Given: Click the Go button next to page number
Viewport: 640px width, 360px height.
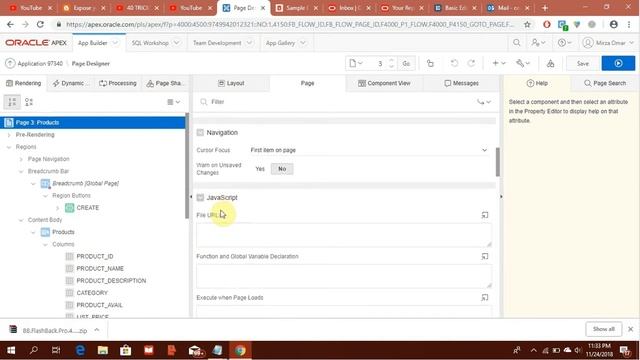Looking at the screenshot, I should coord(406,63).
